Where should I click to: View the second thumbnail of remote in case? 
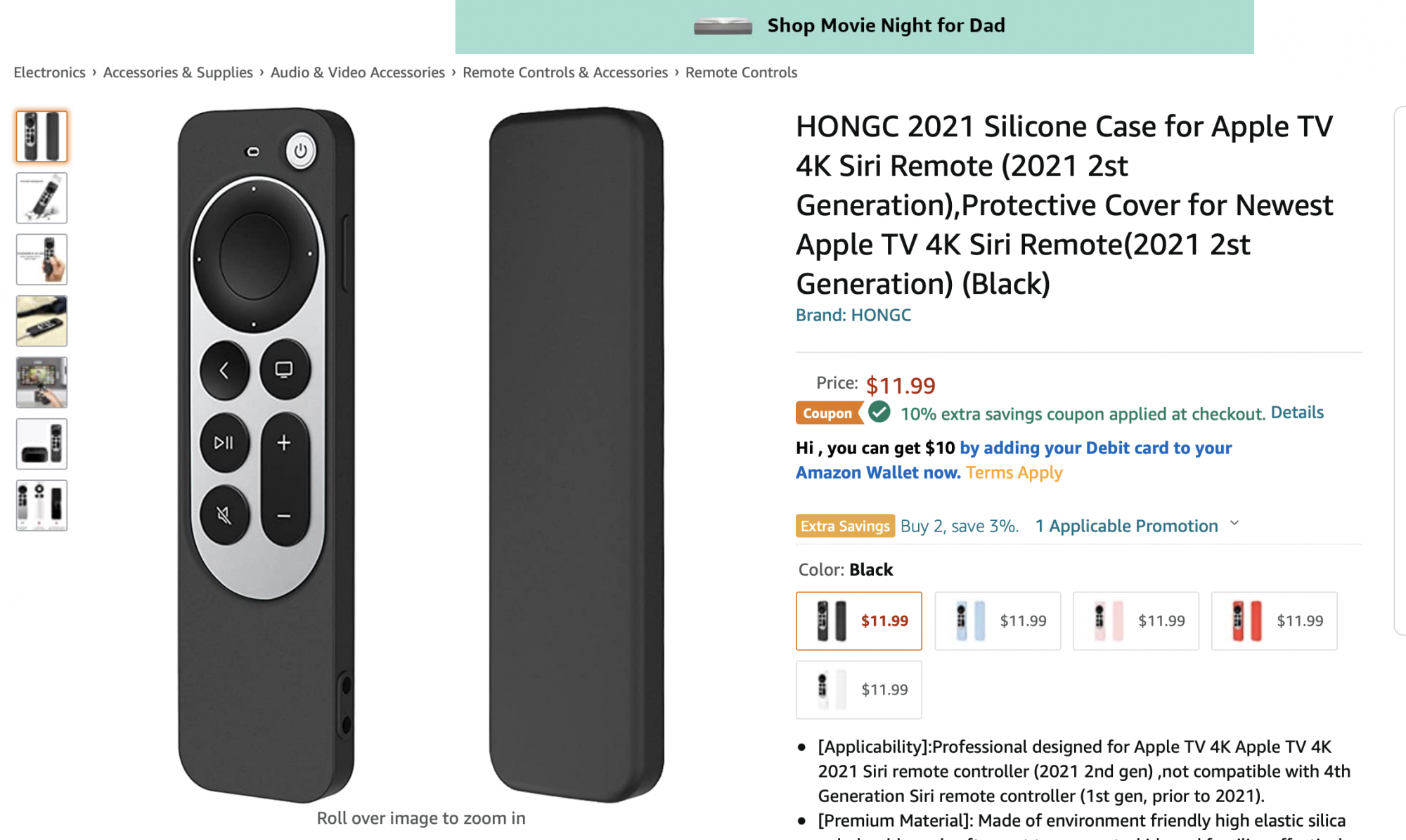tap(41, 198)
